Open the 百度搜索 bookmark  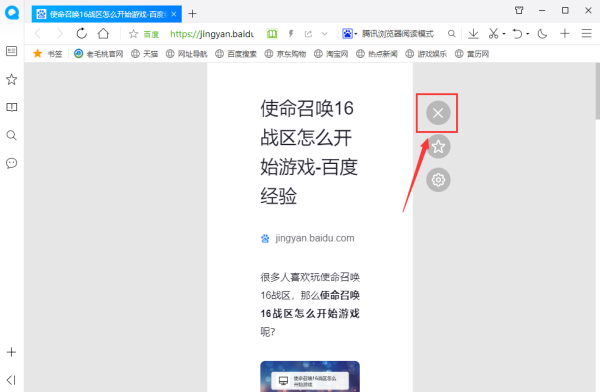(x=236, y=54)
